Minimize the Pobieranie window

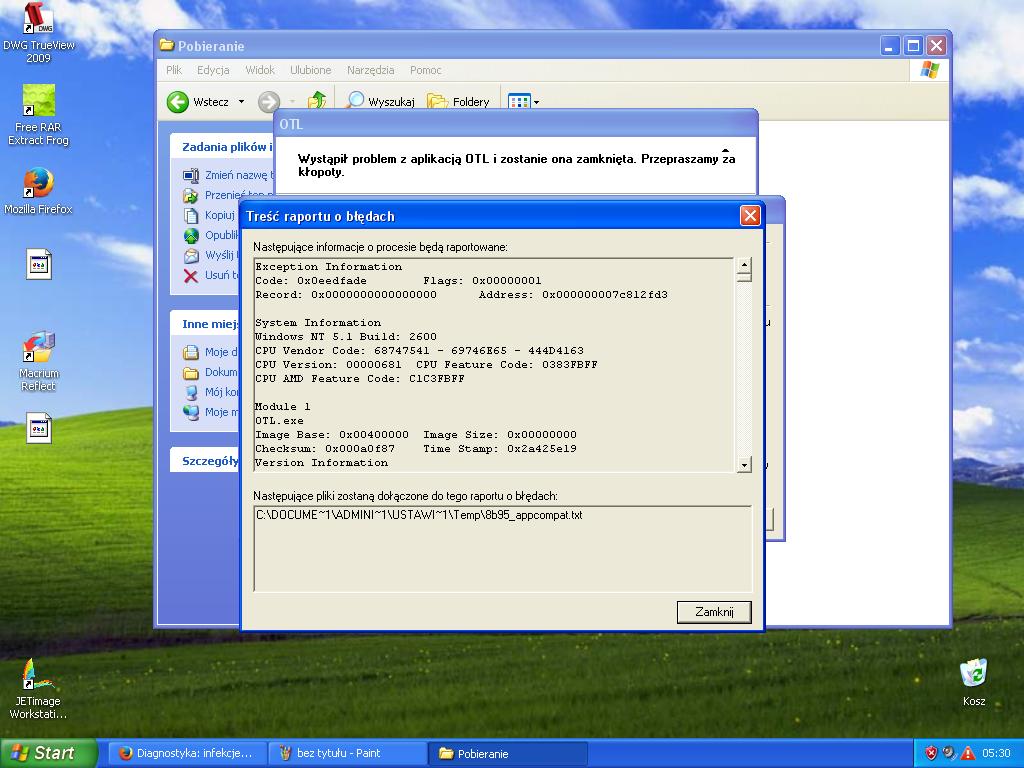coord(889,46)
